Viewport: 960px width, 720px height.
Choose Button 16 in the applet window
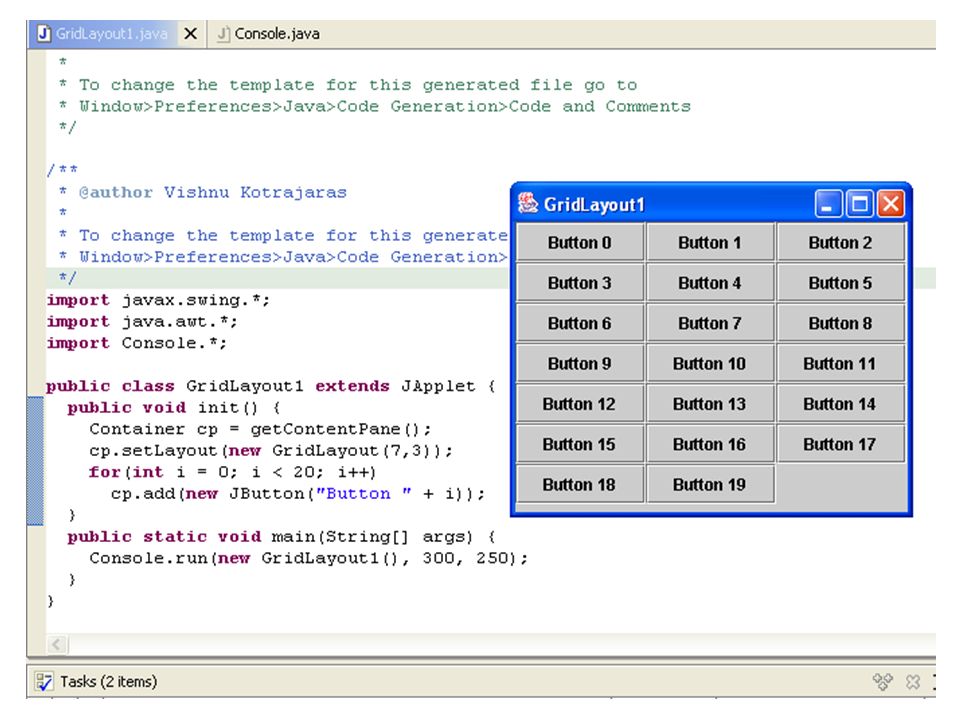pos(710,444)
